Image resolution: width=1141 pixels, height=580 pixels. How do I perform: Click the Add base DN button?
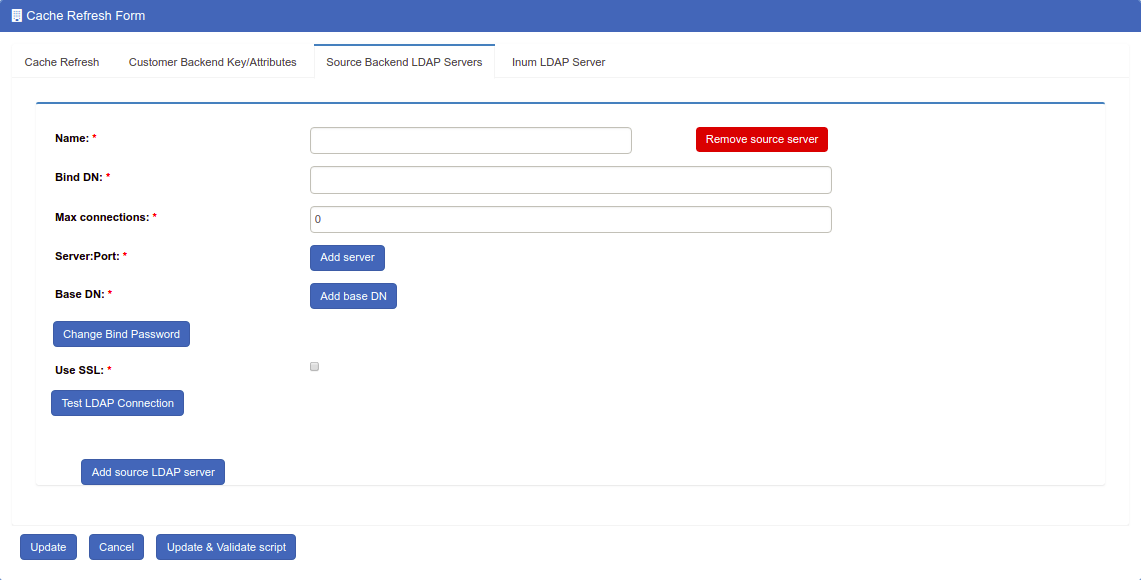click(x=353, y=295)
